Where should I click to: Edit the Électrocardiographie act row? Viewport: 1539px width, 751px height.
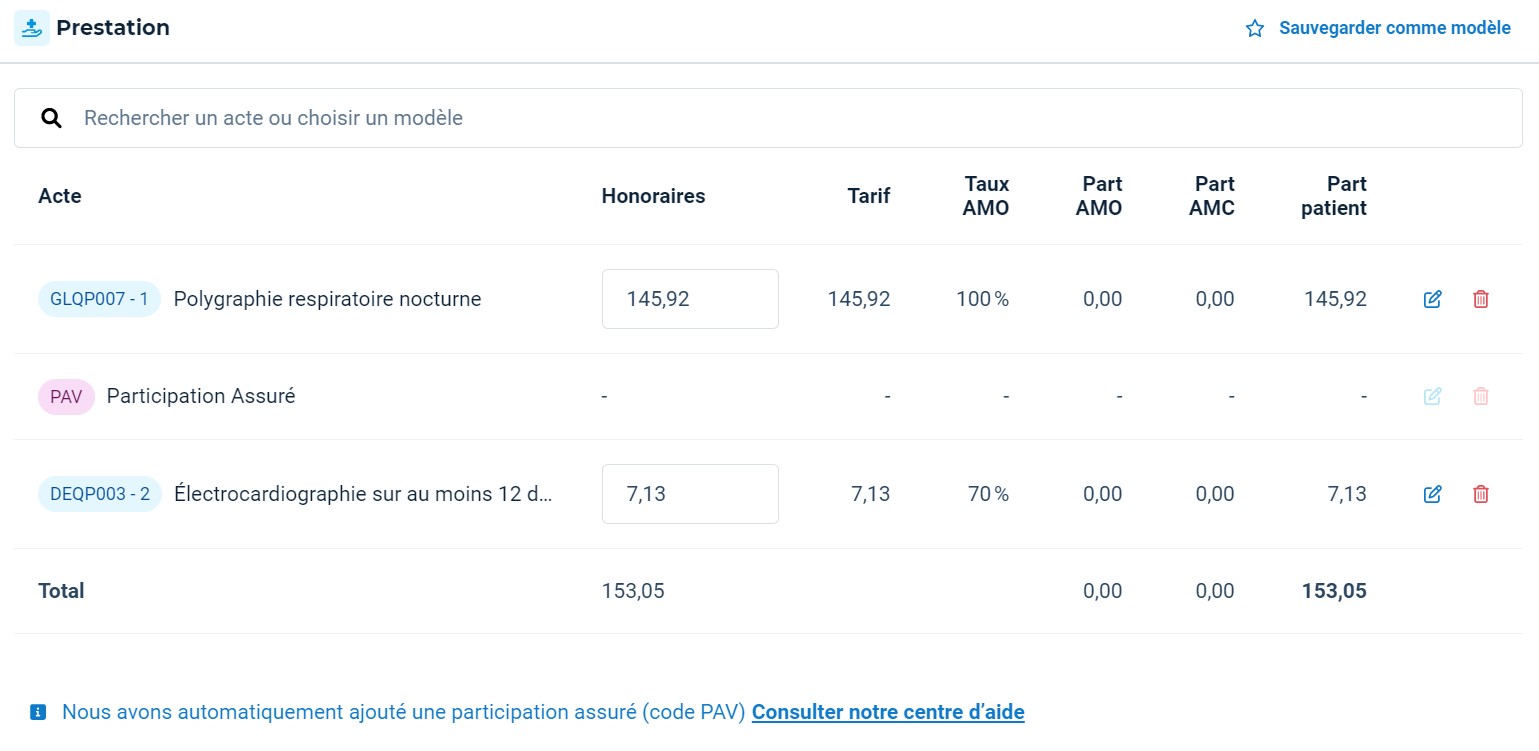[1432, 494]
